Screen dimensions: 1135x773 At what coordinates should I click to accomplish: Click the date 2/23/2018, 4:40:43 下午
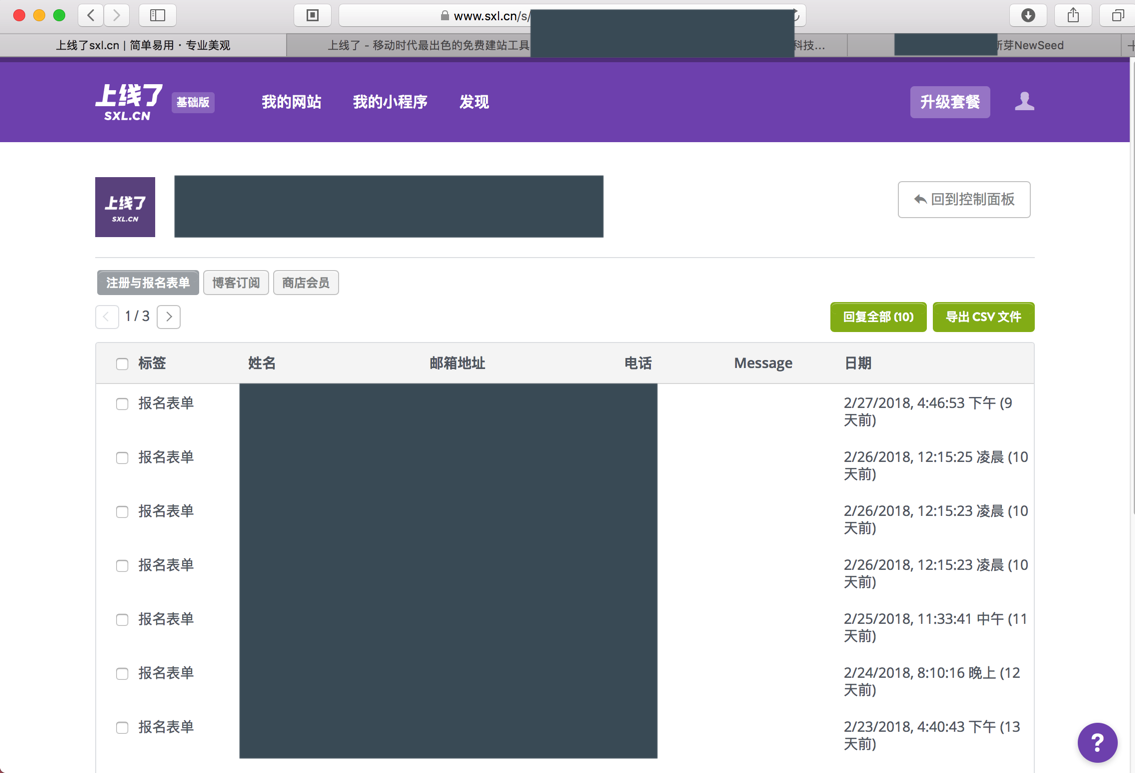pos(932,735)
